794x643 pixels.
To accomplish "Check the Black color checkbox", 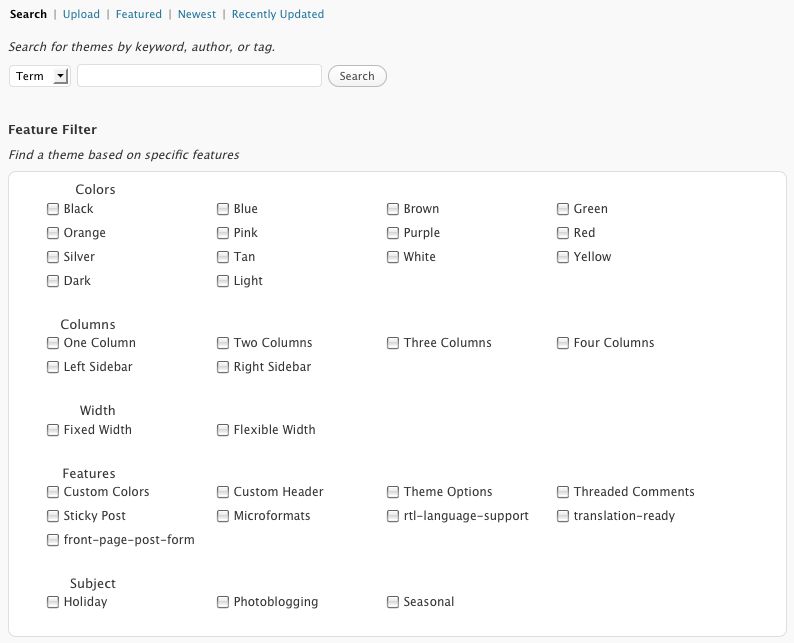I will tap(53, 209).
